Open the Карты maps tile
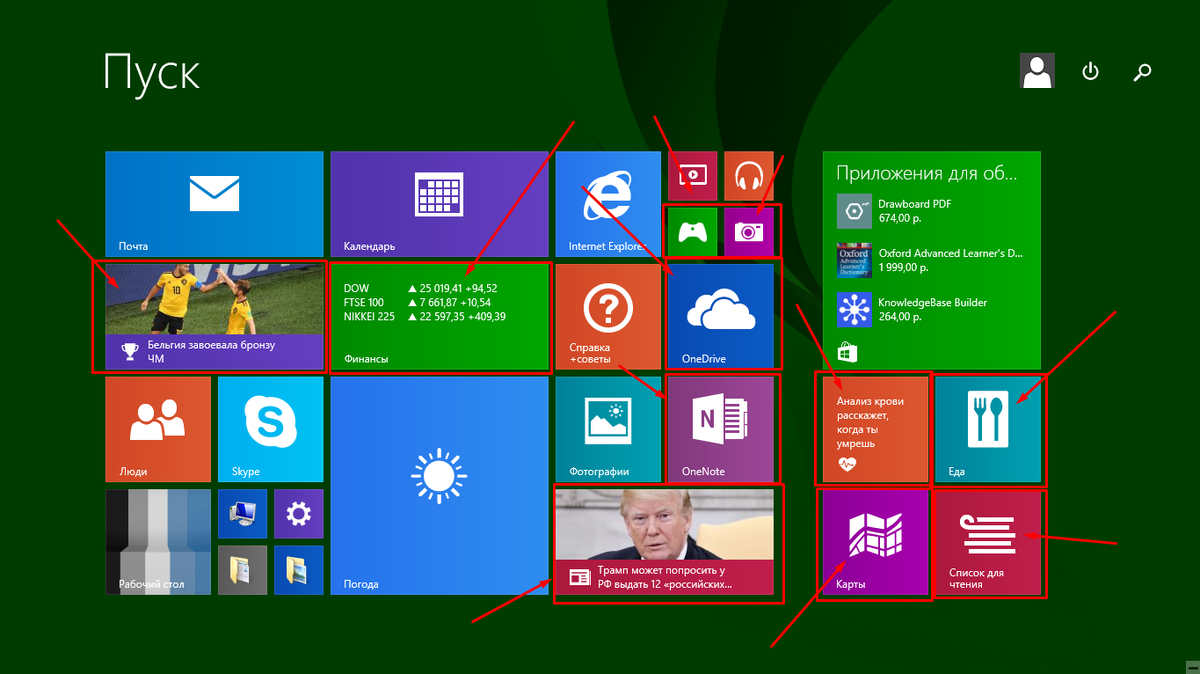This screenshot has height=674, width=1200. (875, 542)
